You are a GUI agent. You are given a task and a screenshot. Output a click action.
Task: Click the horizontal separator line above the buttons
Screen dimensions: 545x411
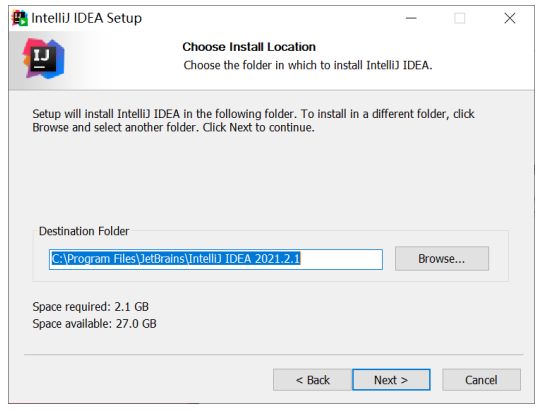pyautogui.click(x=274, y=355)
